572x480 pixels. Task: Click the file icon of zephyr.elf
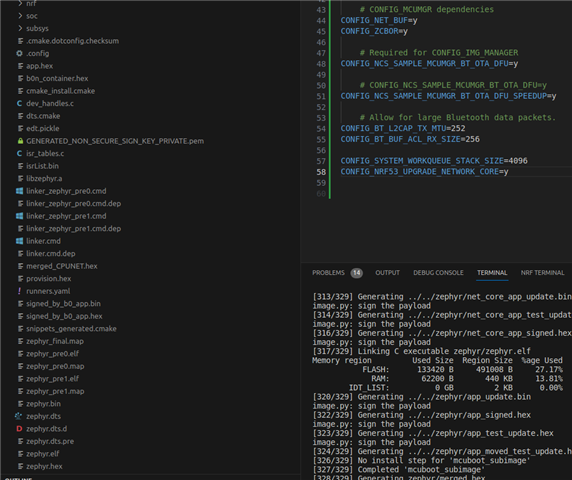(x=20, y=453)
